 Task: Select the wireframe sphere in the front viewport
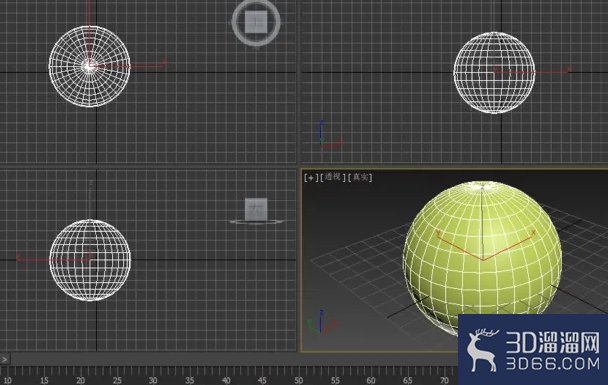coord(494,73)
